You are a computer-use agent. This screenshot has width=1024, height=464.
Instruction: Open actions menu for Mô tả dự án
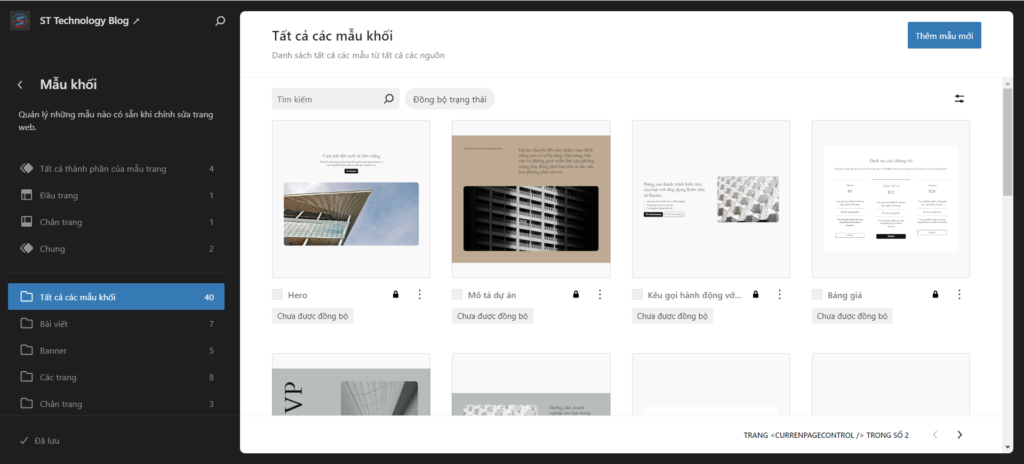[599, 295]
